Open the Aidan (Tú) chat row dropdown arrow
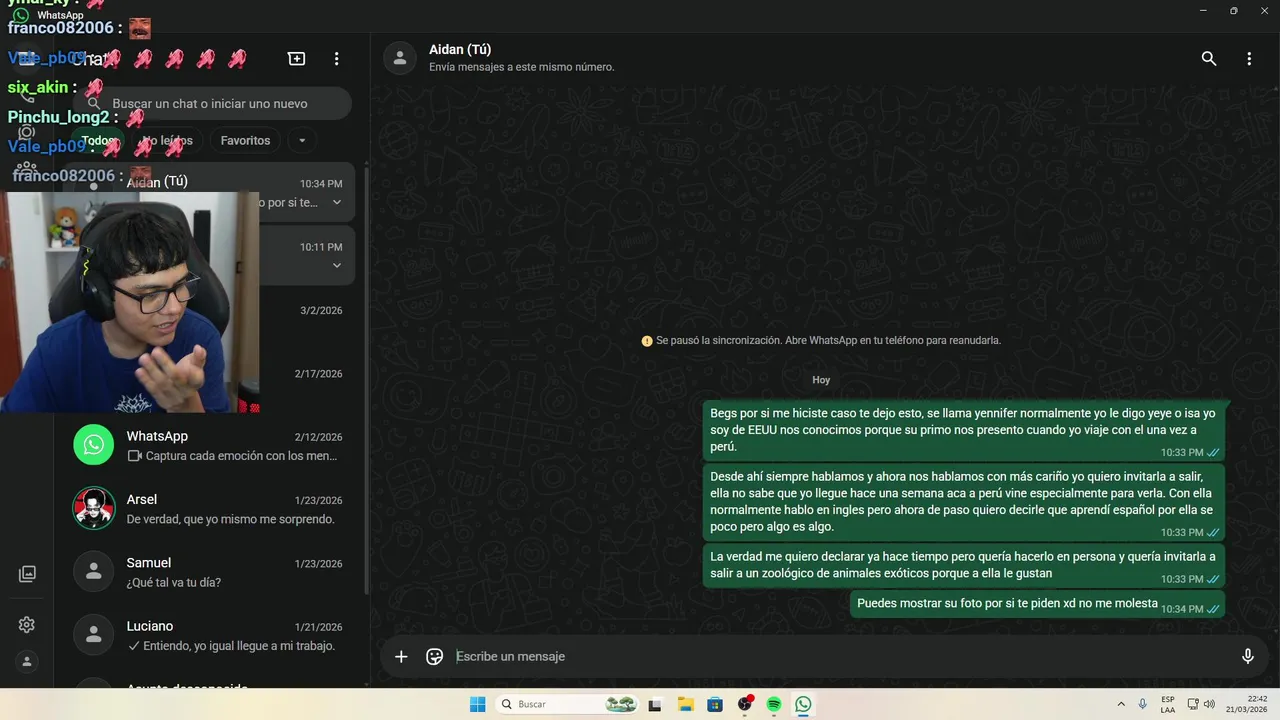Viewport: 1280px width, 720px height. click(x=337, y=202)
